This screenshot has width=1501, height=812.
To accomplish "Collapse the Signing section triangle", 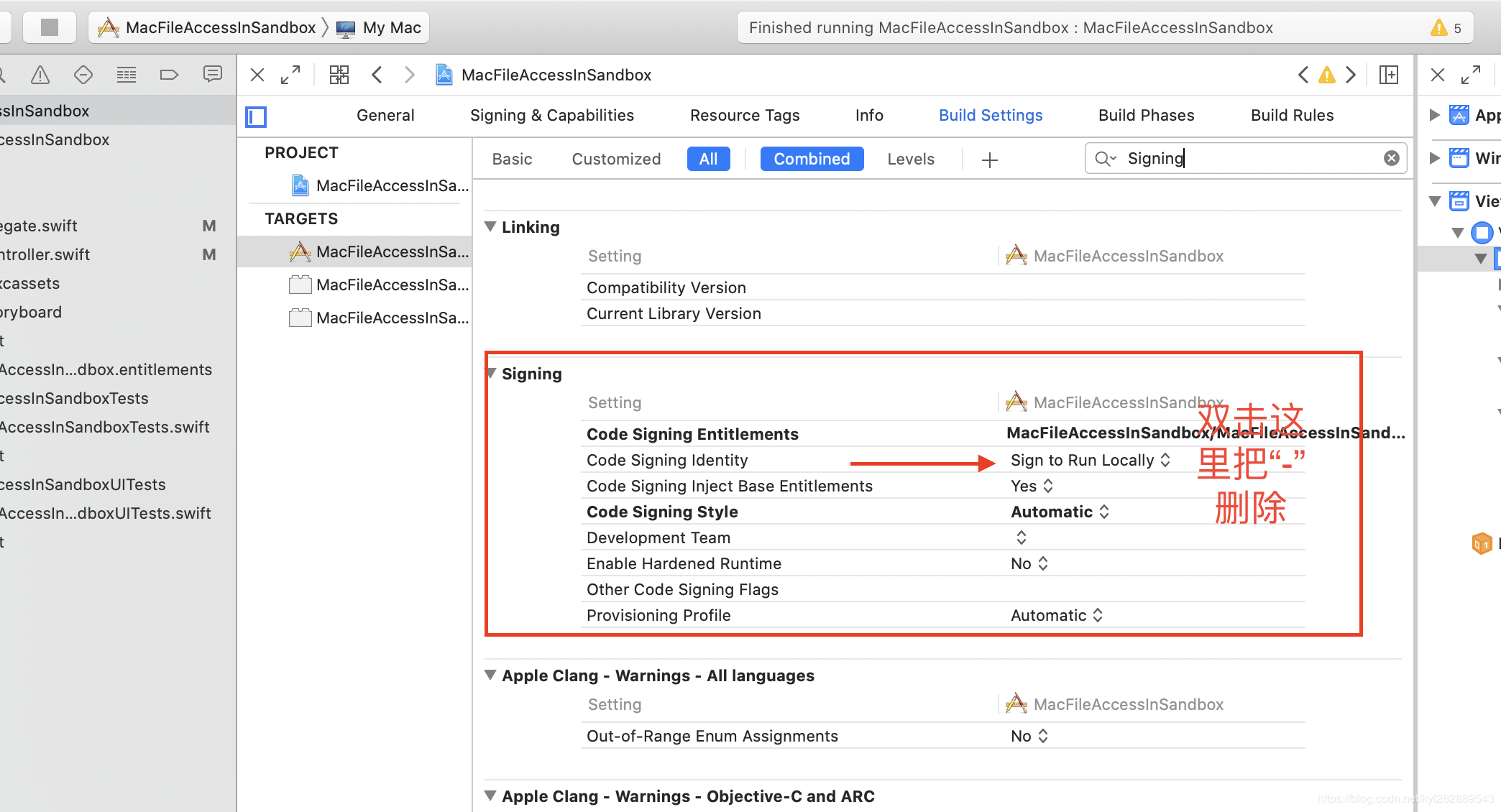I will (x=492, y=373).
